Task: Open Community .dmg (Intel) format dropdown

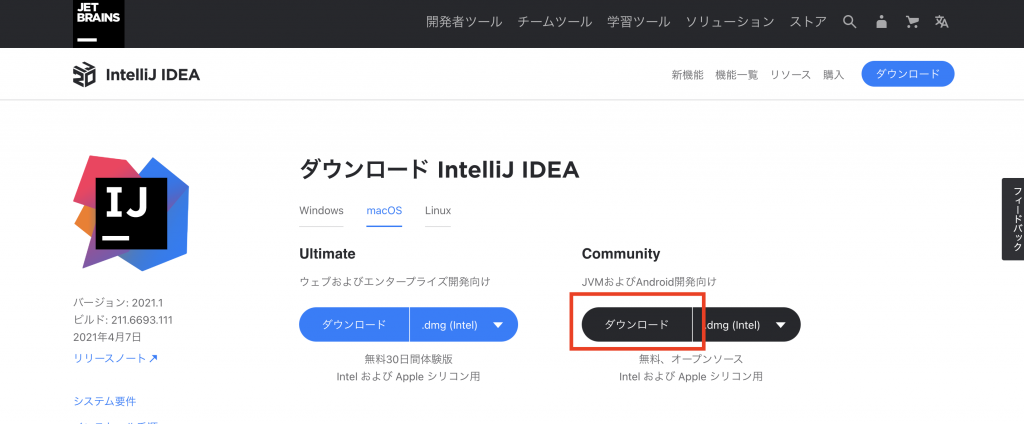Action: coord(746,325)
